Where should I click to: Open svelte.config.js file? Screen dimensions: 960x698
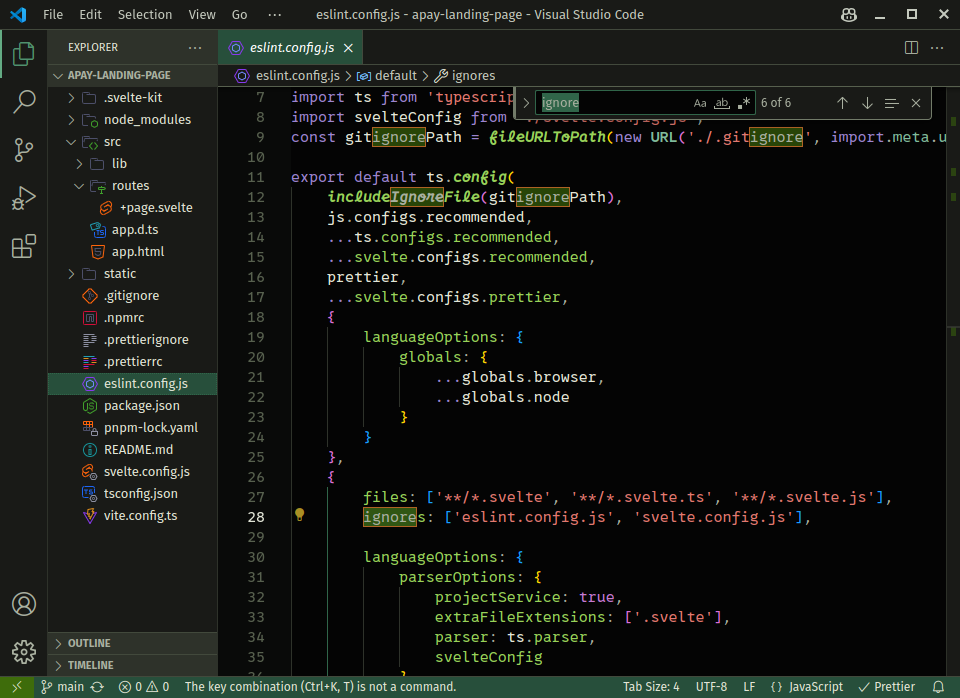pyautogui.click(x=133, y=471)
